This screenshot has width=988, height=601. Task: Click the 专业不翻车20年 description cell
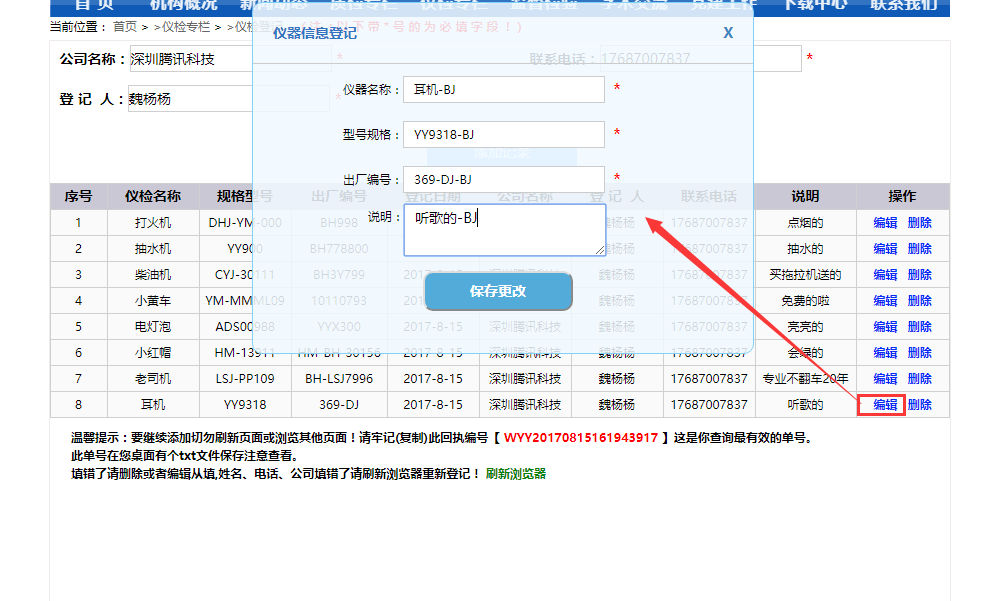pyautogui.click(x=805, y=379)
